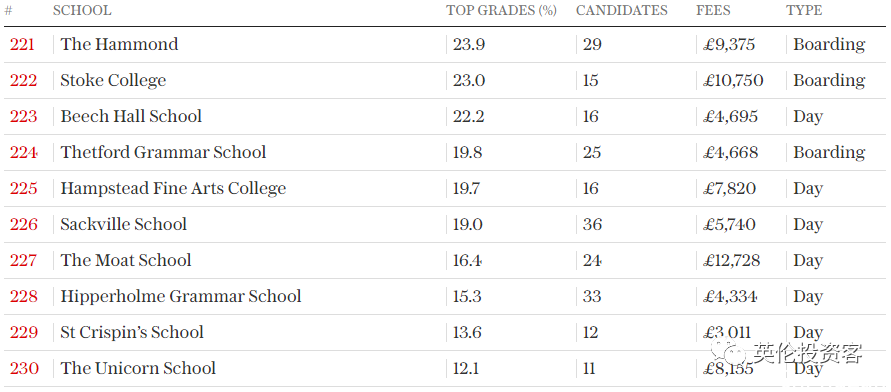Screen dimensions: 891x392
Task: Click the £12,728 fee value
Action: click(x=731, y=261)
